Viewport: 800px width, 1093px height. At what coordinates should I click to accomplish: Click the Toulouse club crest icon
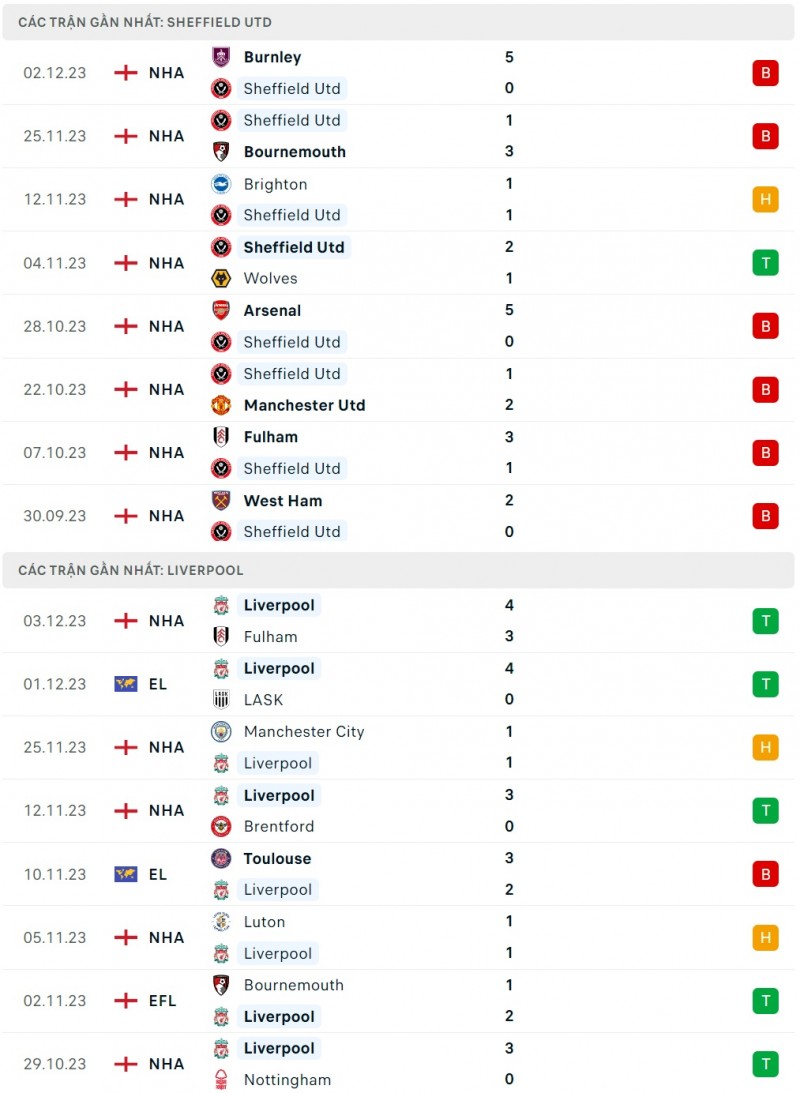coord(222,858)
